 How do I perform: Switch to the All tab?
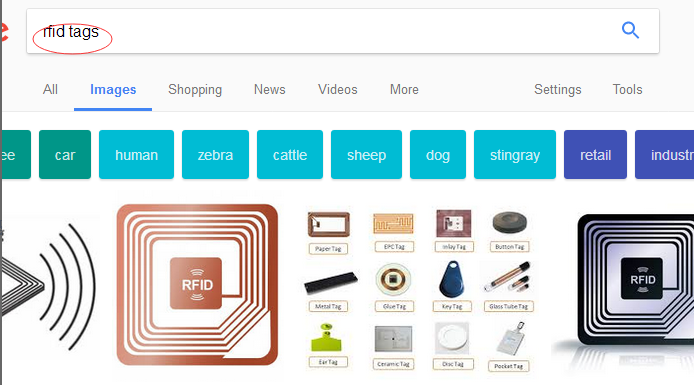tap(50, 89)
